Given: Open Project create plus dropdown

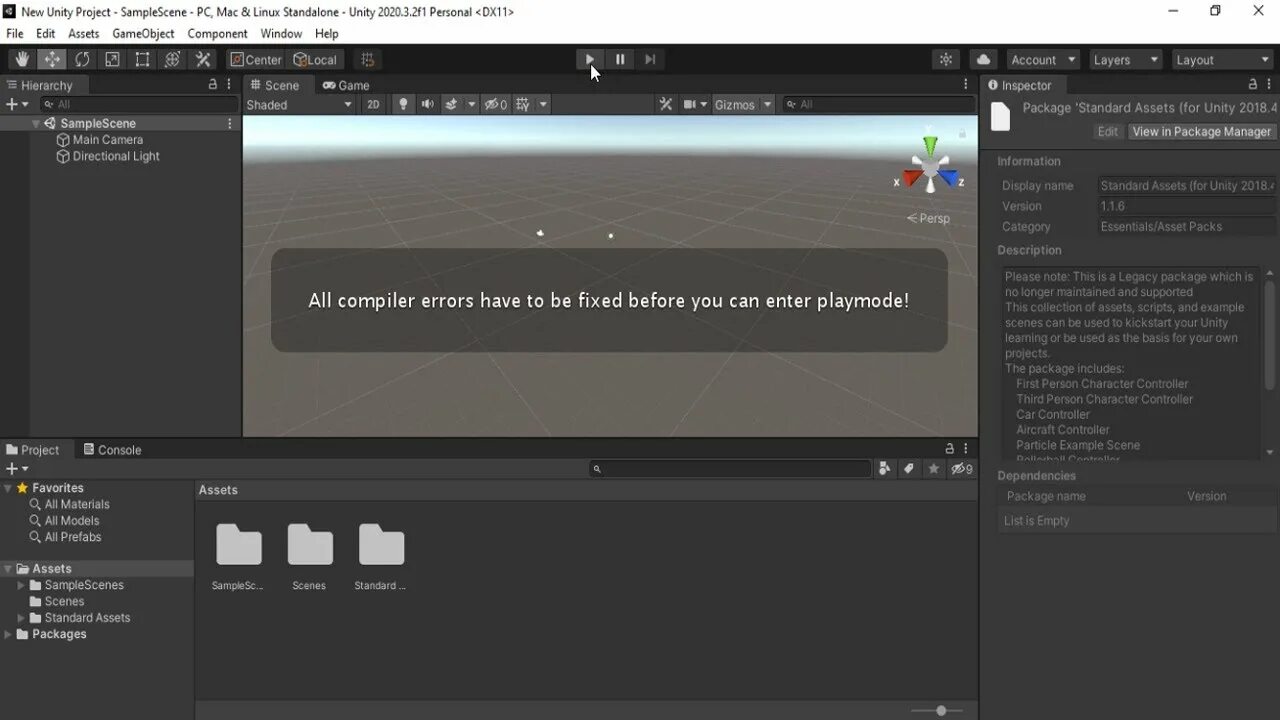Looking at the screenshot, I should point(17,469).
